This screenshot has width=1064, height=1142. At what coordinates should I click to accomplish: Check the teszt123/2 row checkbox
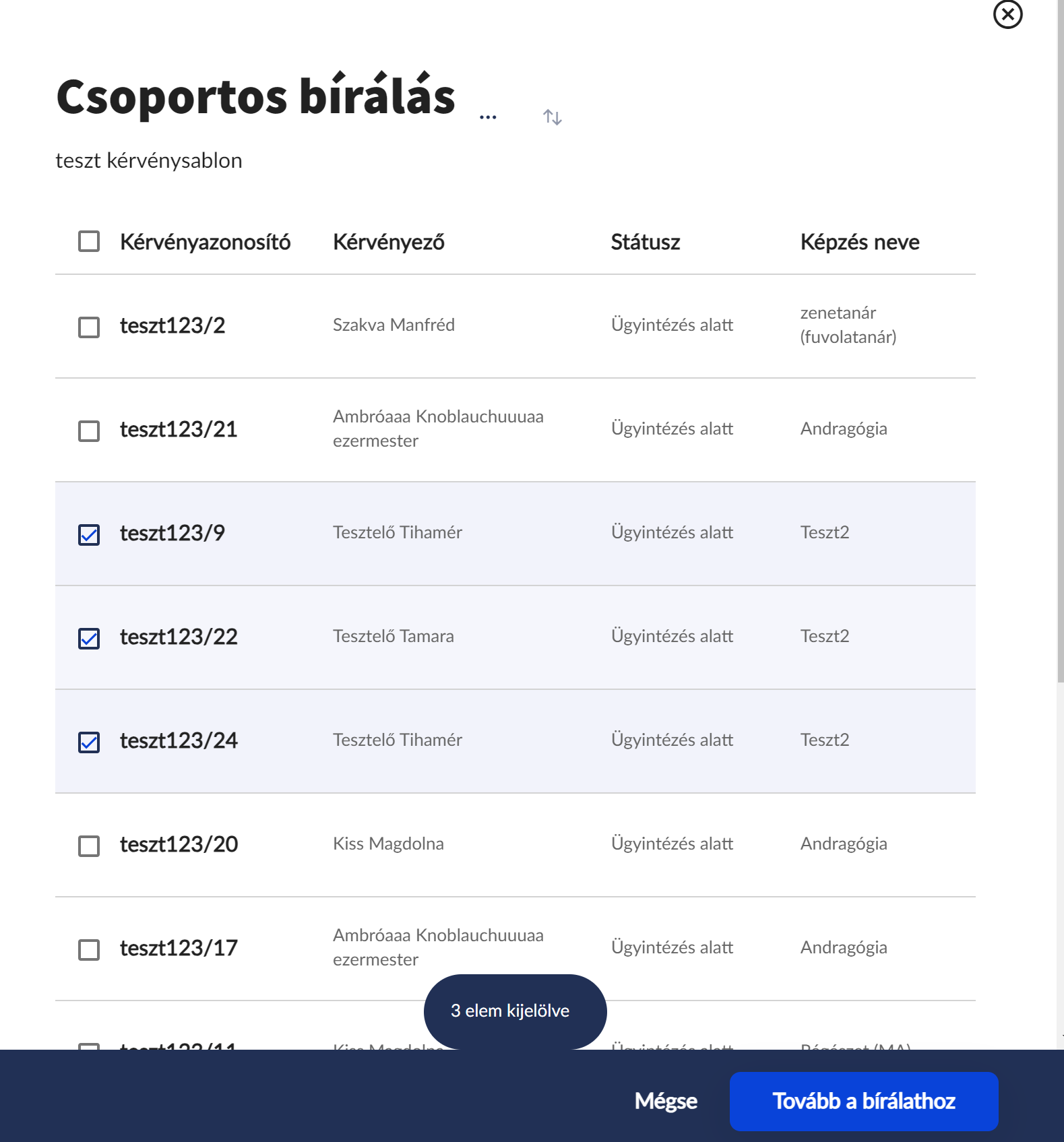pyautogui.click(x=89, y=327)
